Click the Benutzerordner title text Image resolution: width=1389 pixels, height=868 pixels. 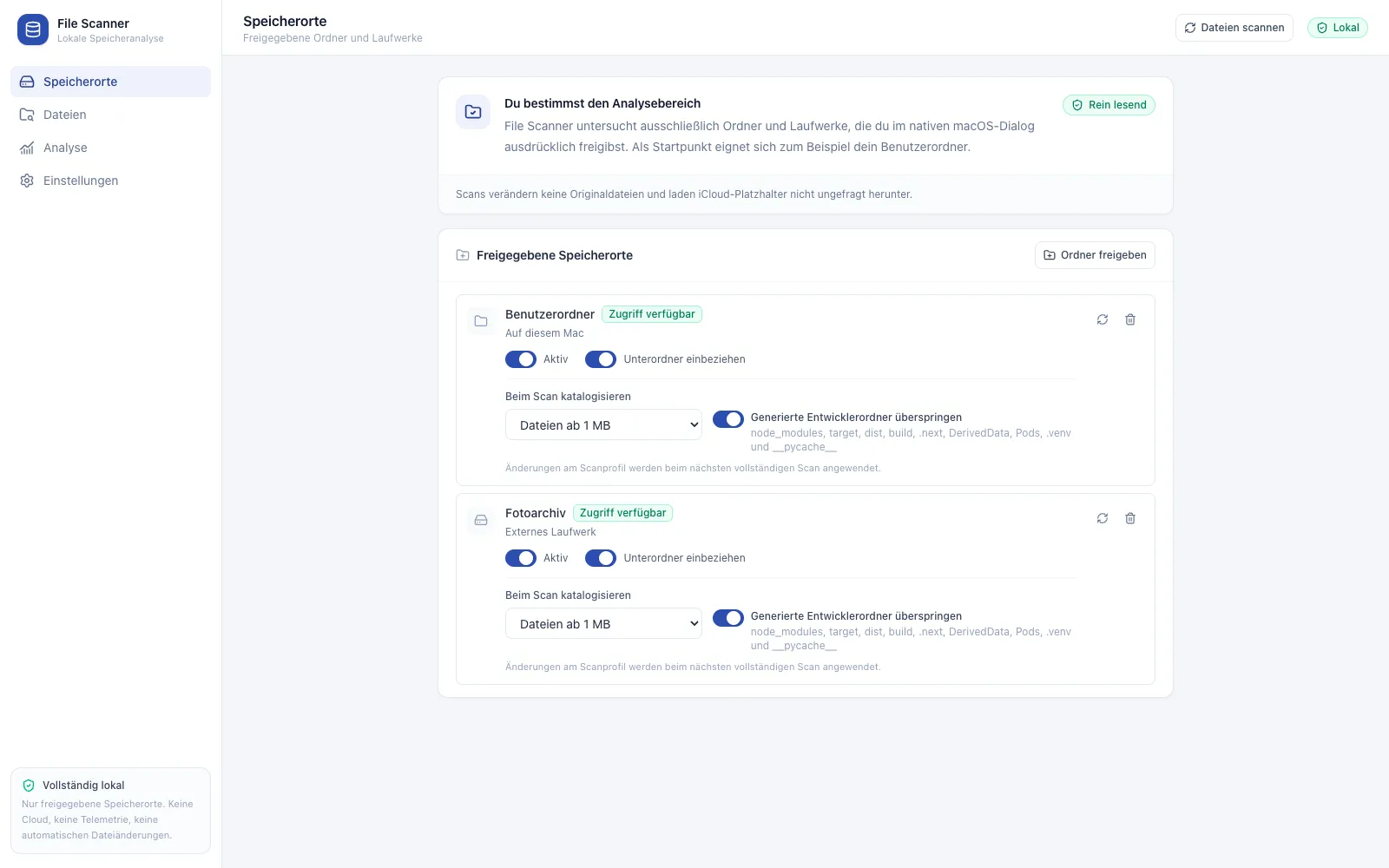pos(550,314)
